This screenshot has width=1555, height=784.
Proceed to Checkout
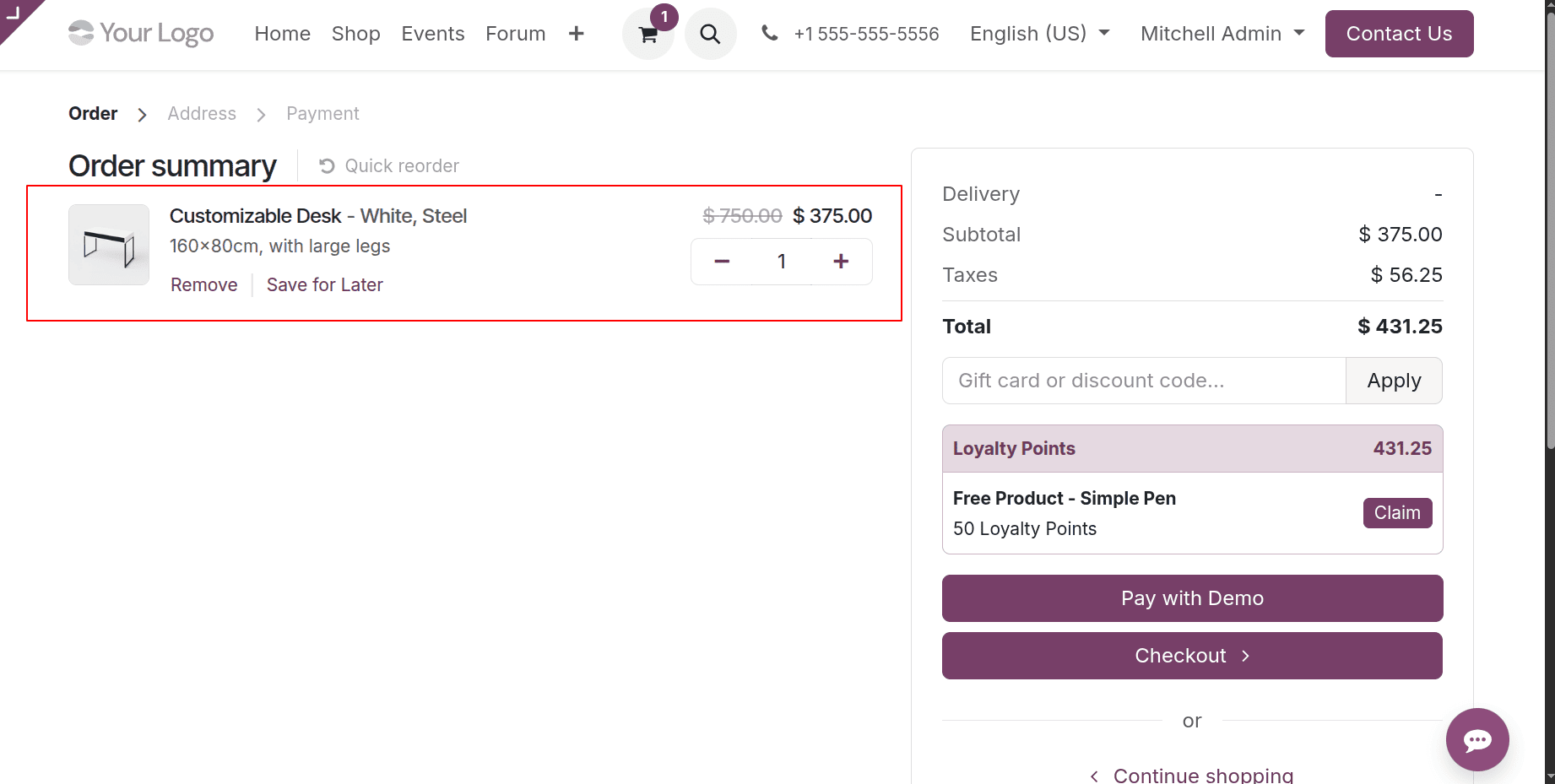(1192, 656)
